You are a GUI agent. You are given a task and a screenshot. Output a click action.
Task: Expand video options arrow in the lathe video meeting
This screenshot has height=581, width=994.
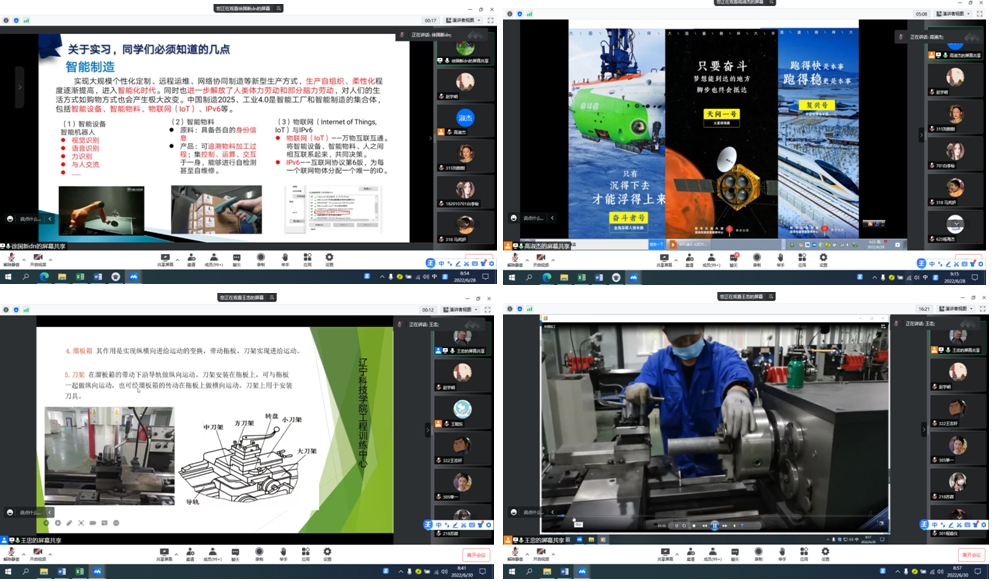(x=554, y=551)
